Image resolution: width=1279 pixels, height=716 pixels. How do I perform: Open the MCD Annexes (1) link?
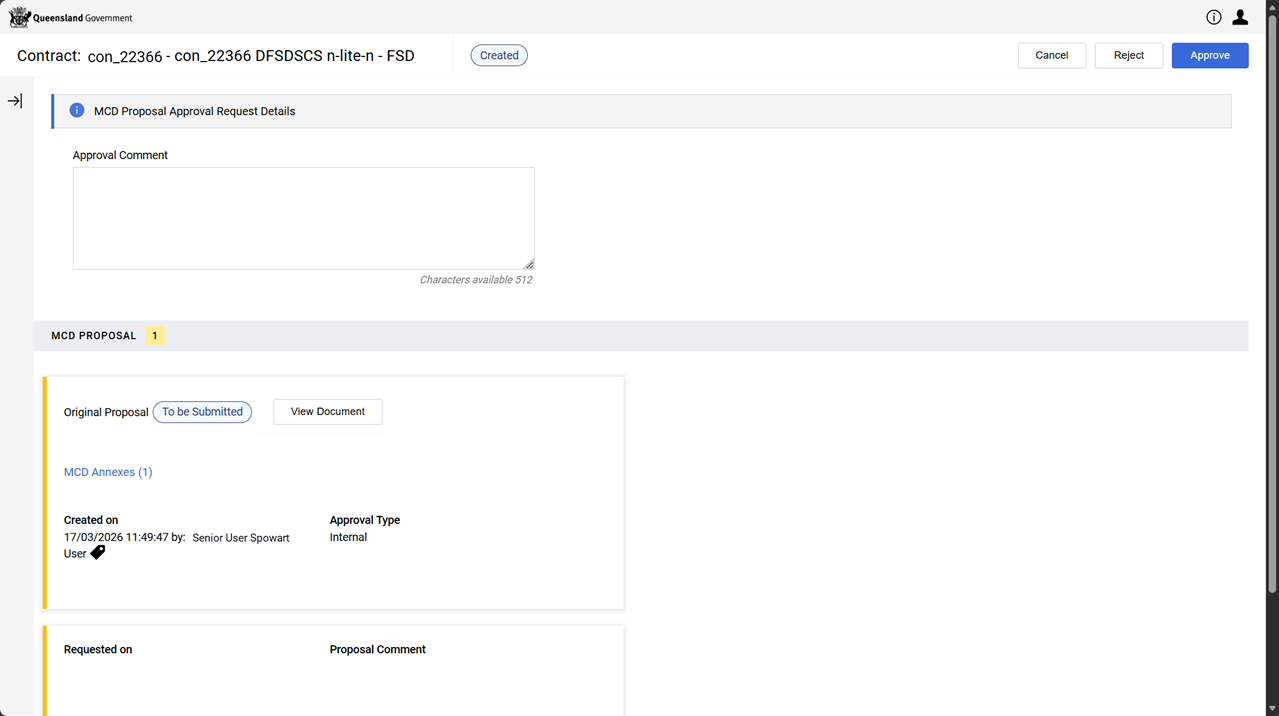coord(108,472)
